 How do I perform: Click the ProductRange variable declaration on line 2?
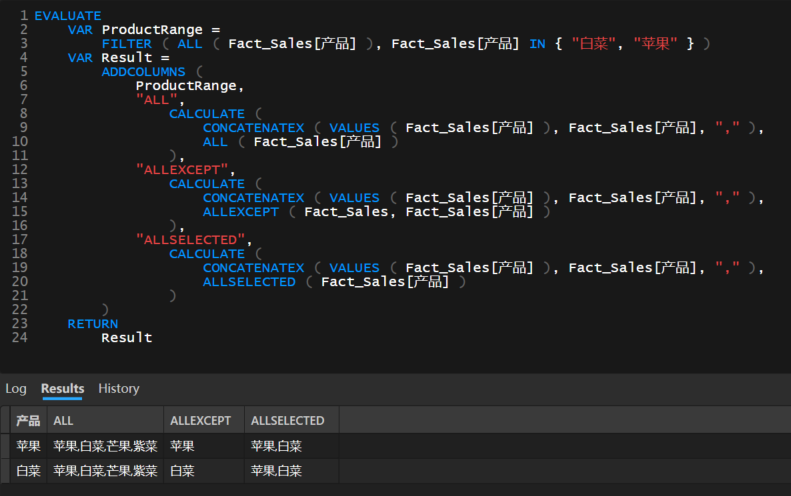[152, 30]
